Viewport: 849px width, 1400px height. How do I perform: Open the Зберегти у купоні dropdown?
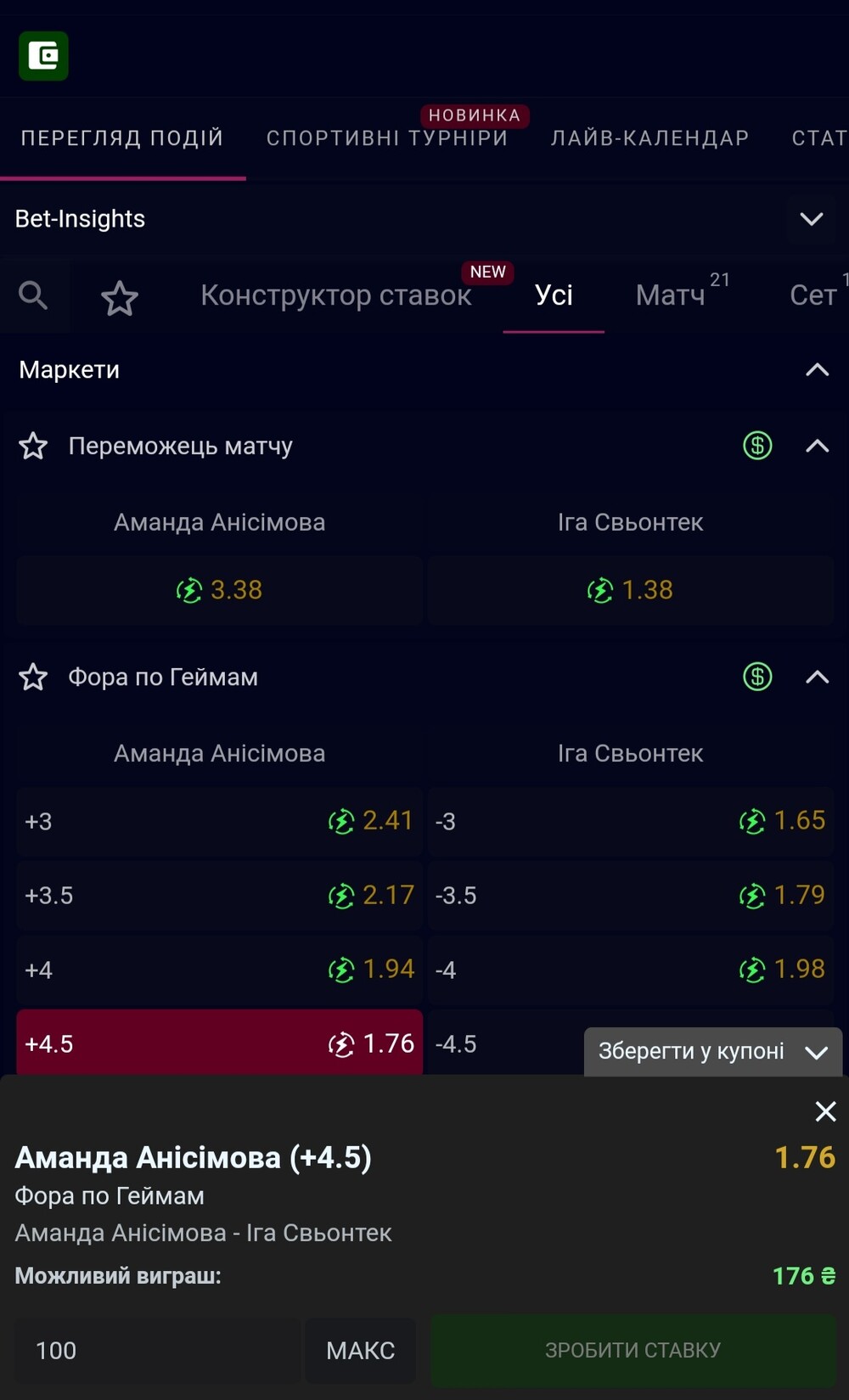[x=713, y=1052]
